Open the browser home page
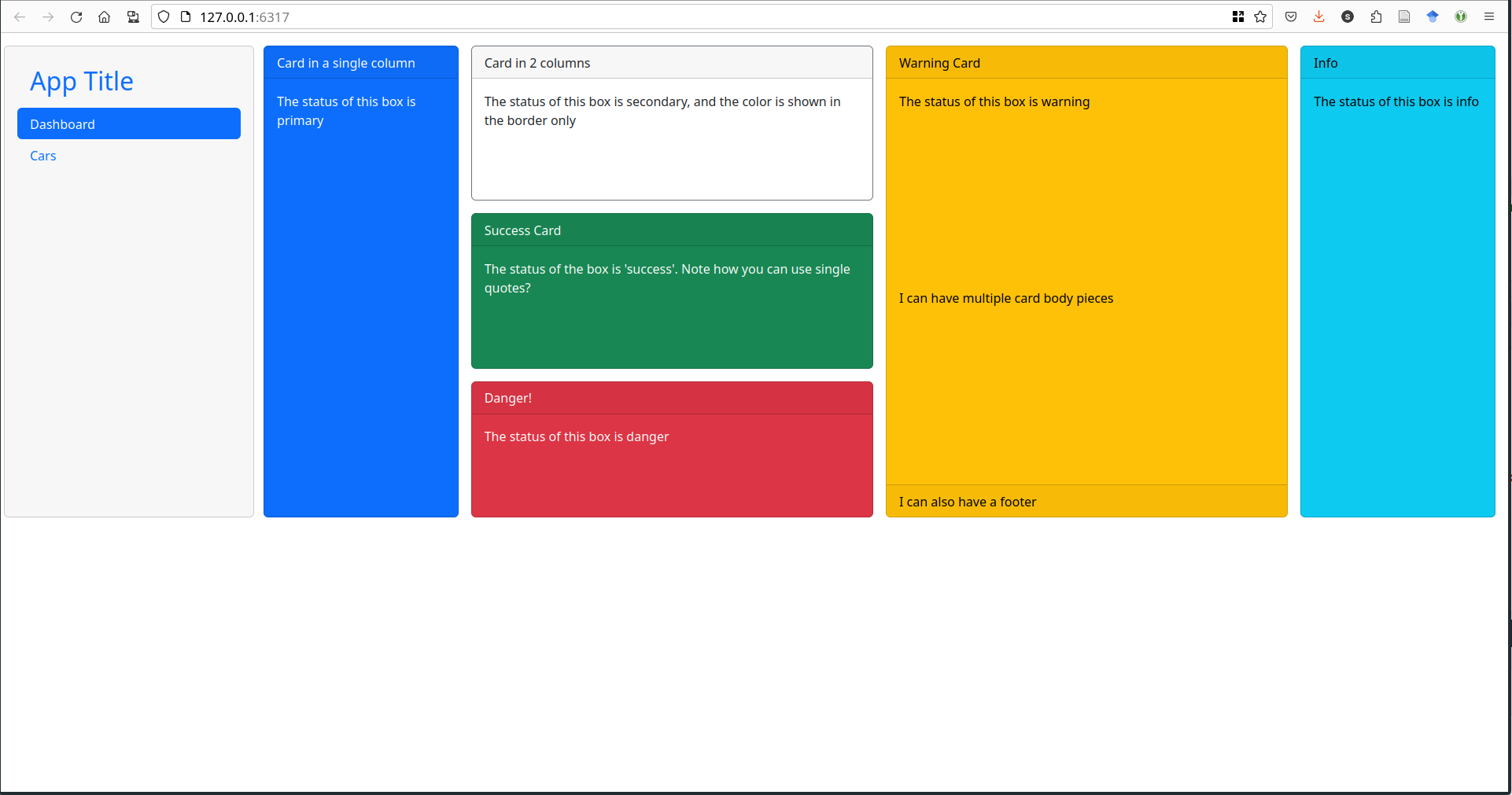 pos(104,17)
